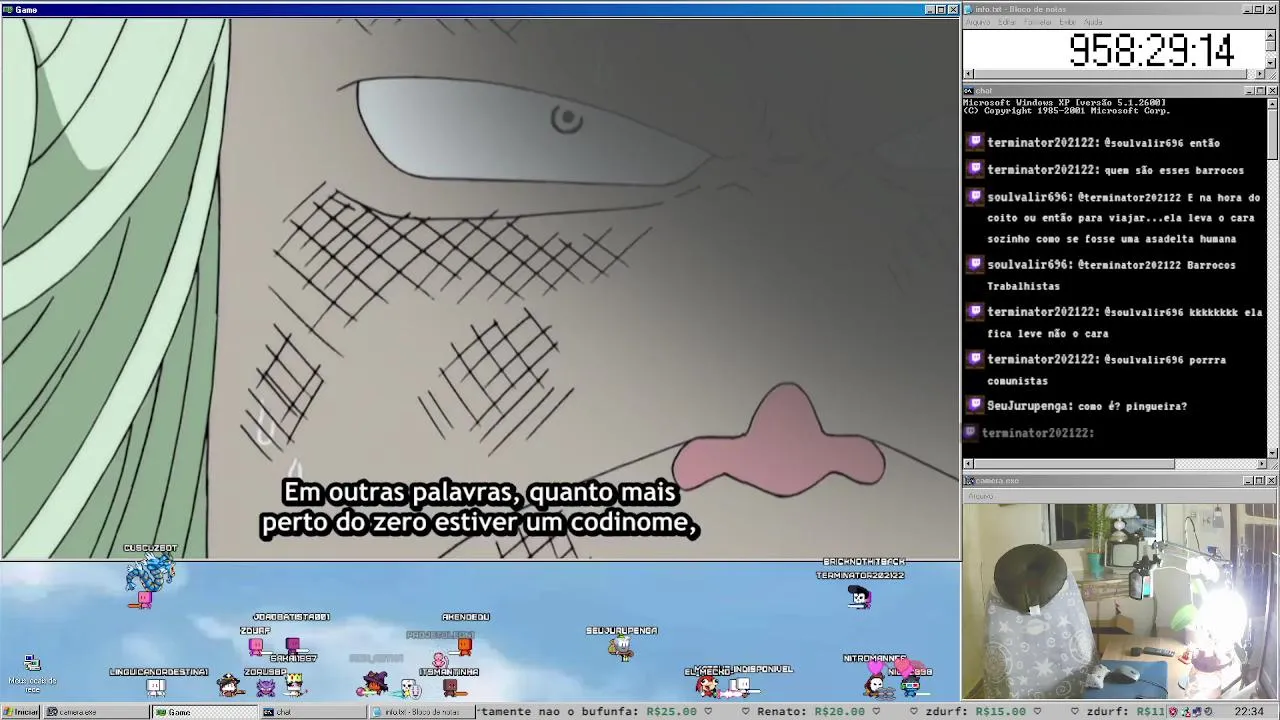1280x720 pixels.
Task: Click Twitch badge beside 'Barrocos Trabalhistas' message
Action: click(x=975, y=265)
